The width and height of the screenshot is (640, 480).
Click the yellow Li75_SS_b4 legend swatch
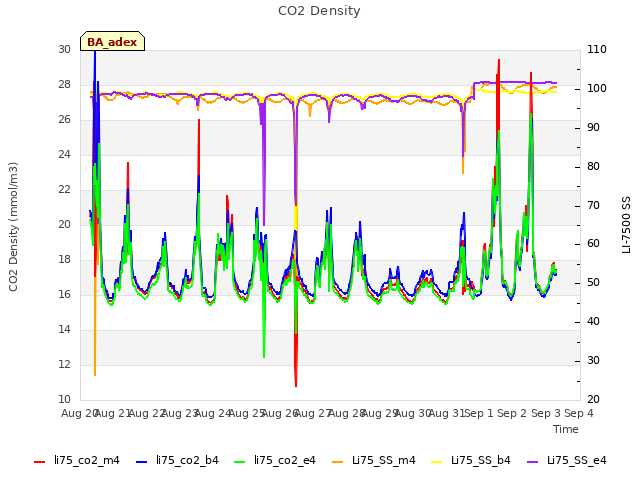436,462
